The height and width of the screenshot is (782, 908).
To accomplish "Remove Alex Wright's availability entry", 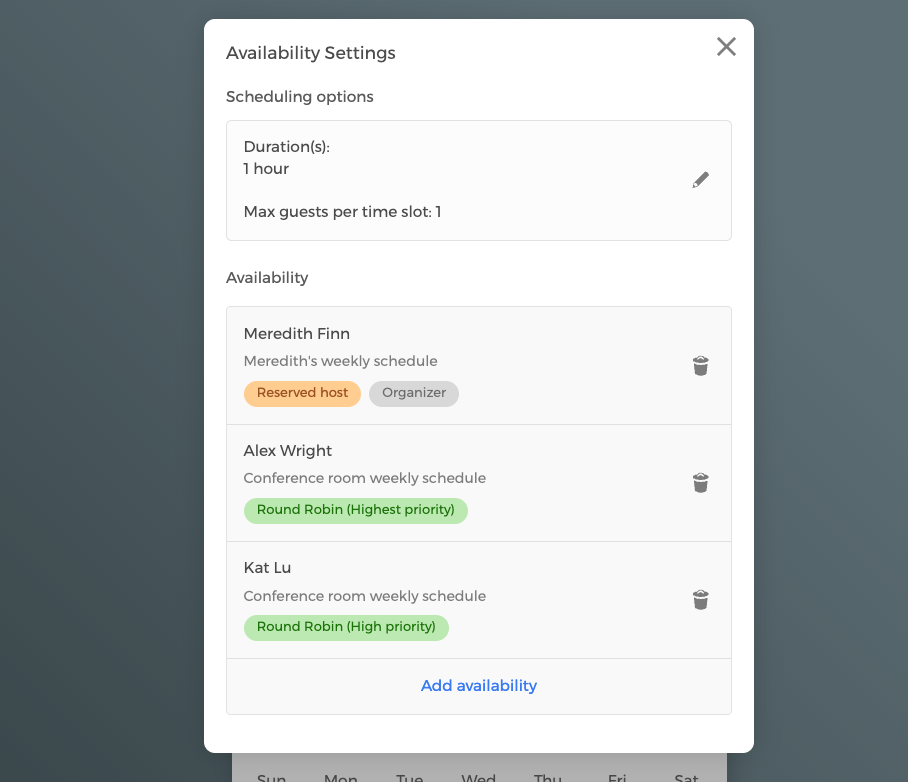I will coord(701,483).
